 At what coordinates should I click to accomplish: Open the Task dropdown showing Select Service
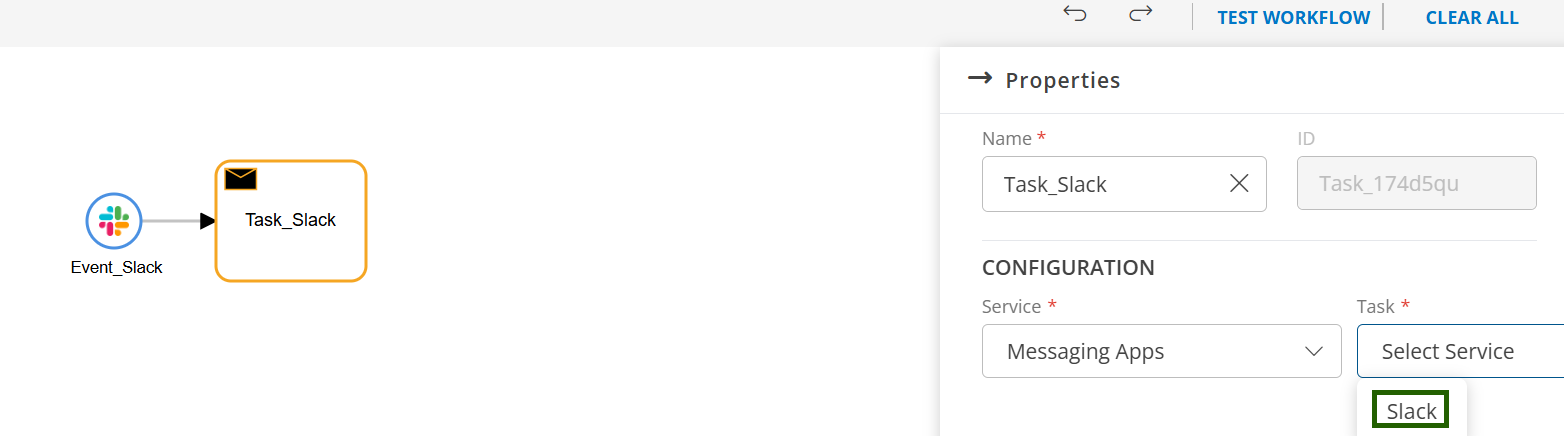1458,352
